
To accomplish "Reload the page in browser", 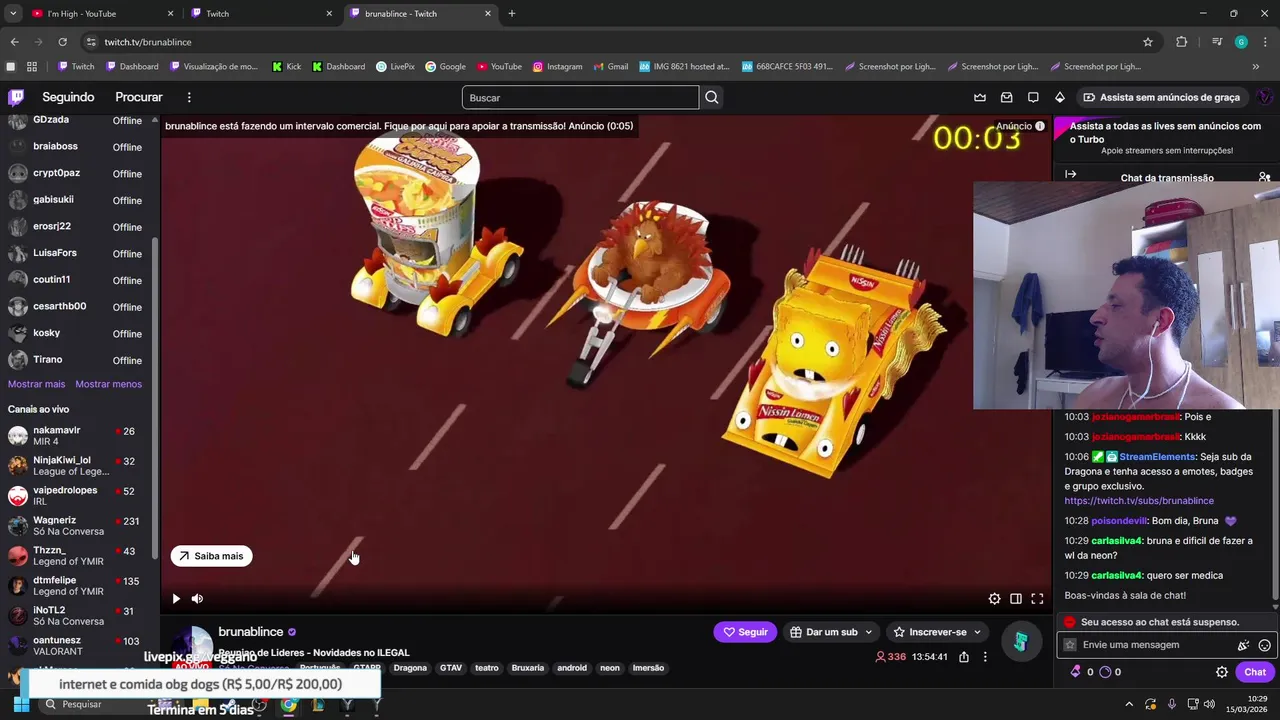I will pyautogui.click(x=62, y=42).
